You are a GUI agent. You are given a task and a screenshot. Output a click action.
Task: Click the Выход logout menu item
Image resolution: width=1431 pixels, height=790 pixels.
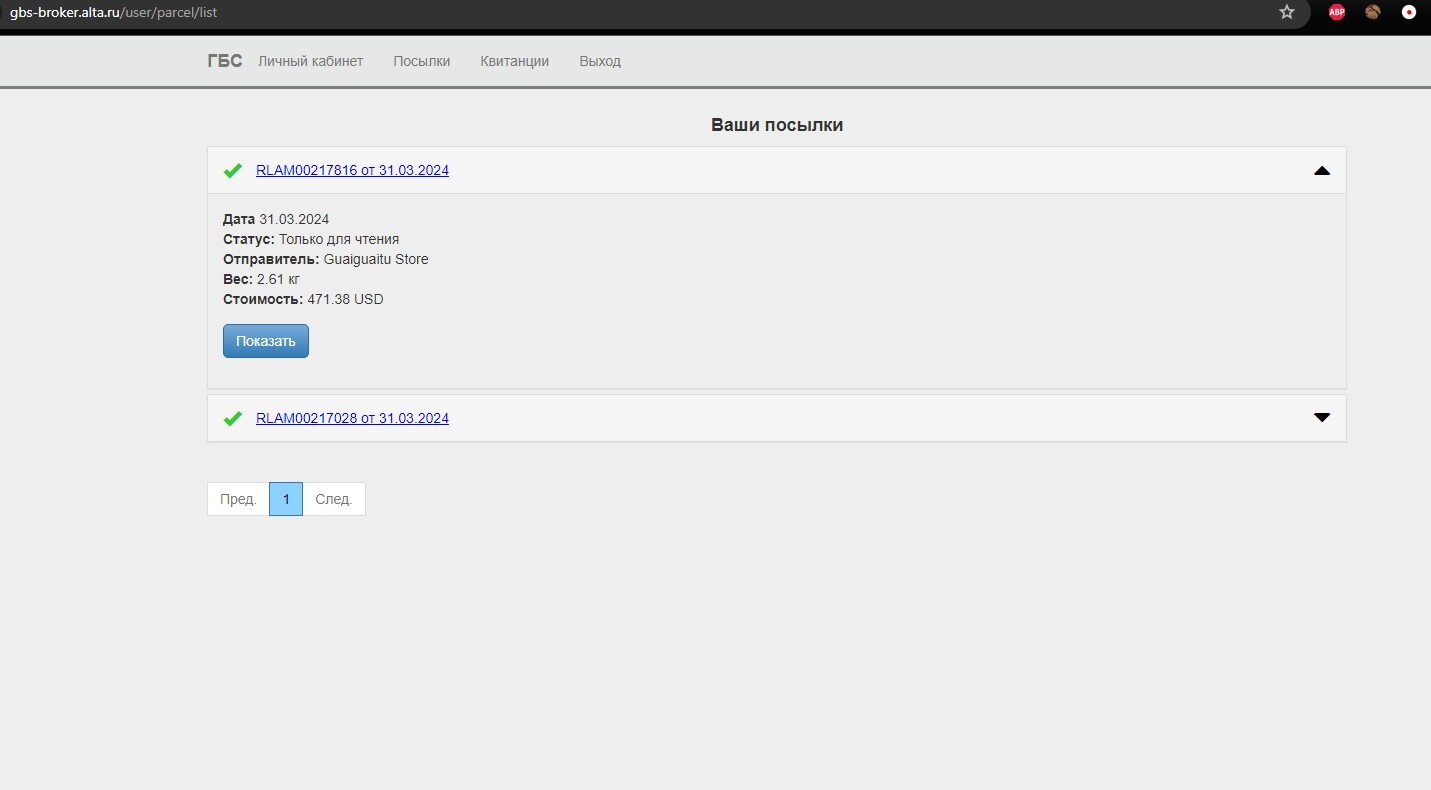600,61
